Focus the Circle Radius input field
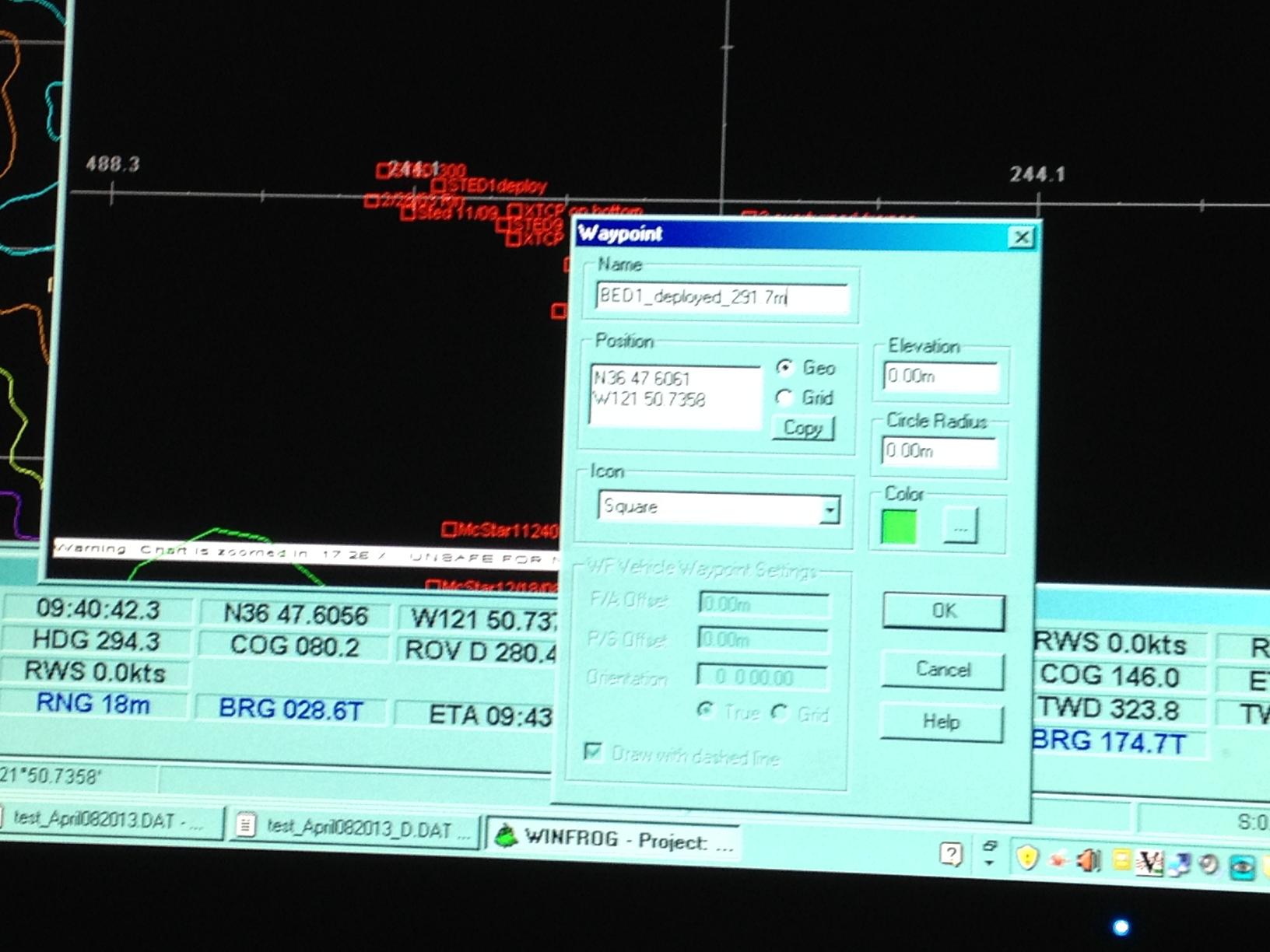The image size is (1270, 952). click(x=939, y=451)
